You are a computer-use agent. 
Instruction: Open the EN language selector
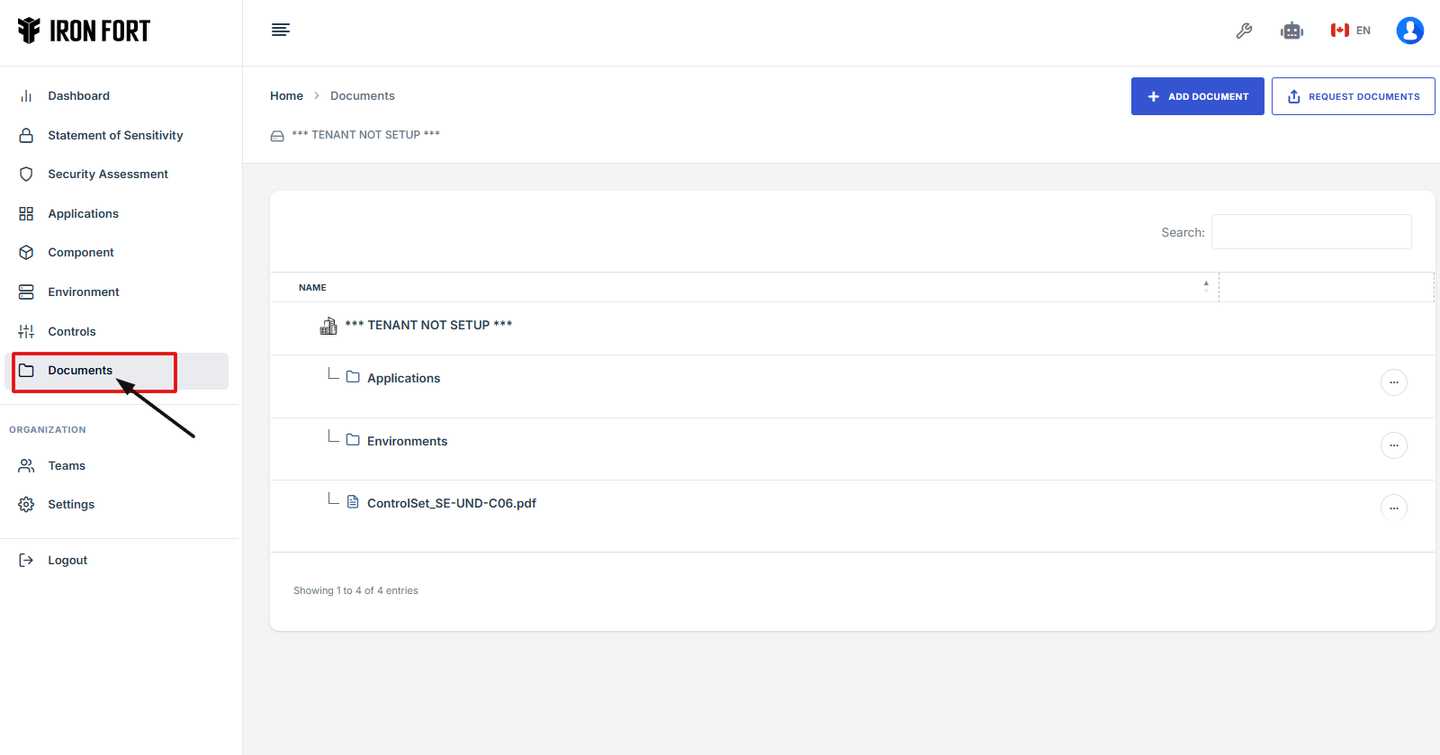point(1351,31)
